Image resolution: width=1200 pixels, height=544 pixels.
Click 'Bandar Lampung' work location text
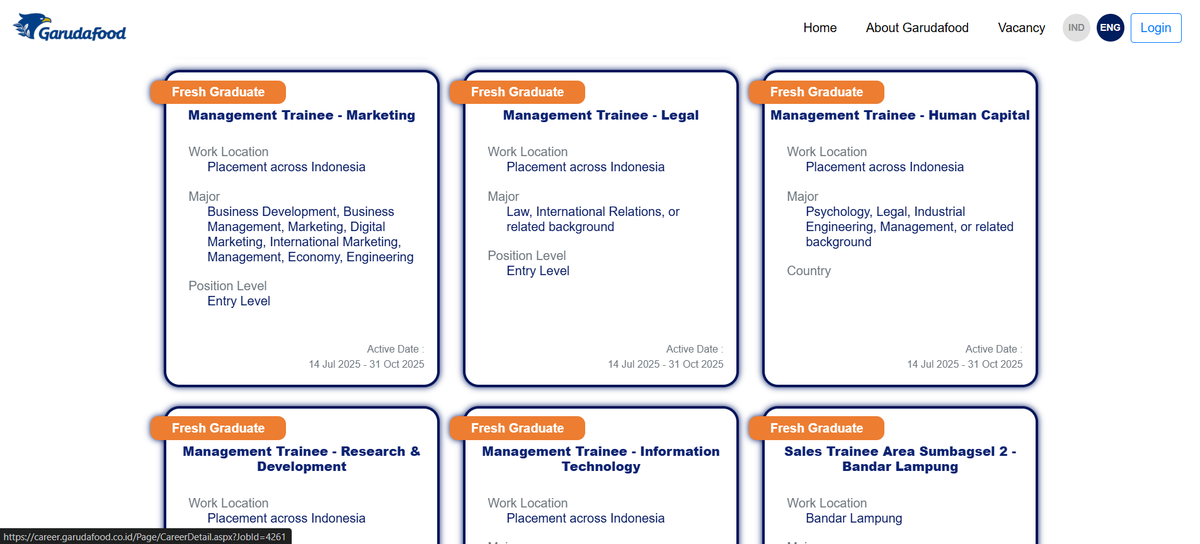854,518
